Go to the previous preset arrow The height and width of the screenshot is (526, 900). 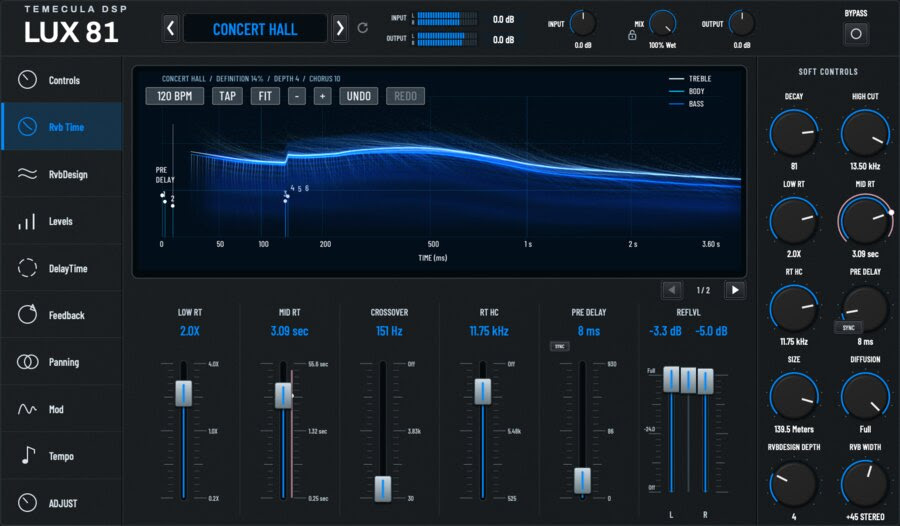[x=170, y=28]
